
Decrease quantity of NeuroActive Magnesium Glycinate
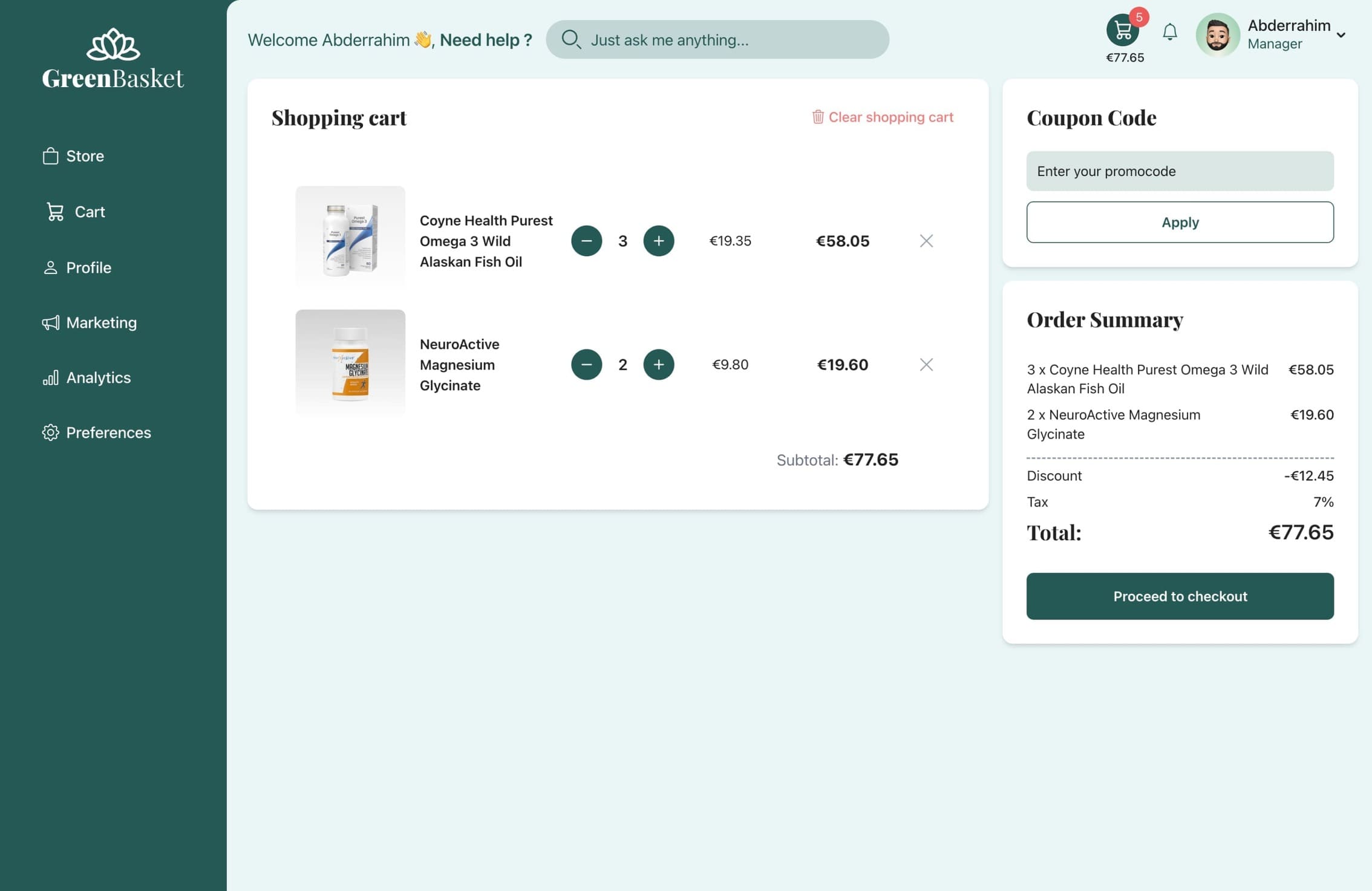pyautogui.click(x=586, y=364)
